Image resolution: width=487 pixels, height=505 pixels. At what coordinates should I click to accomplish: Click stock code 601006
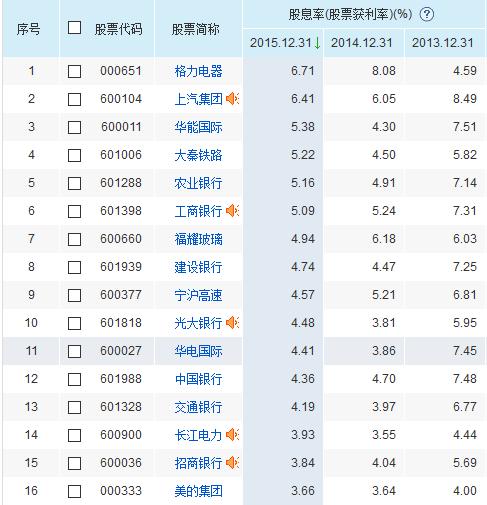[121, 155]
